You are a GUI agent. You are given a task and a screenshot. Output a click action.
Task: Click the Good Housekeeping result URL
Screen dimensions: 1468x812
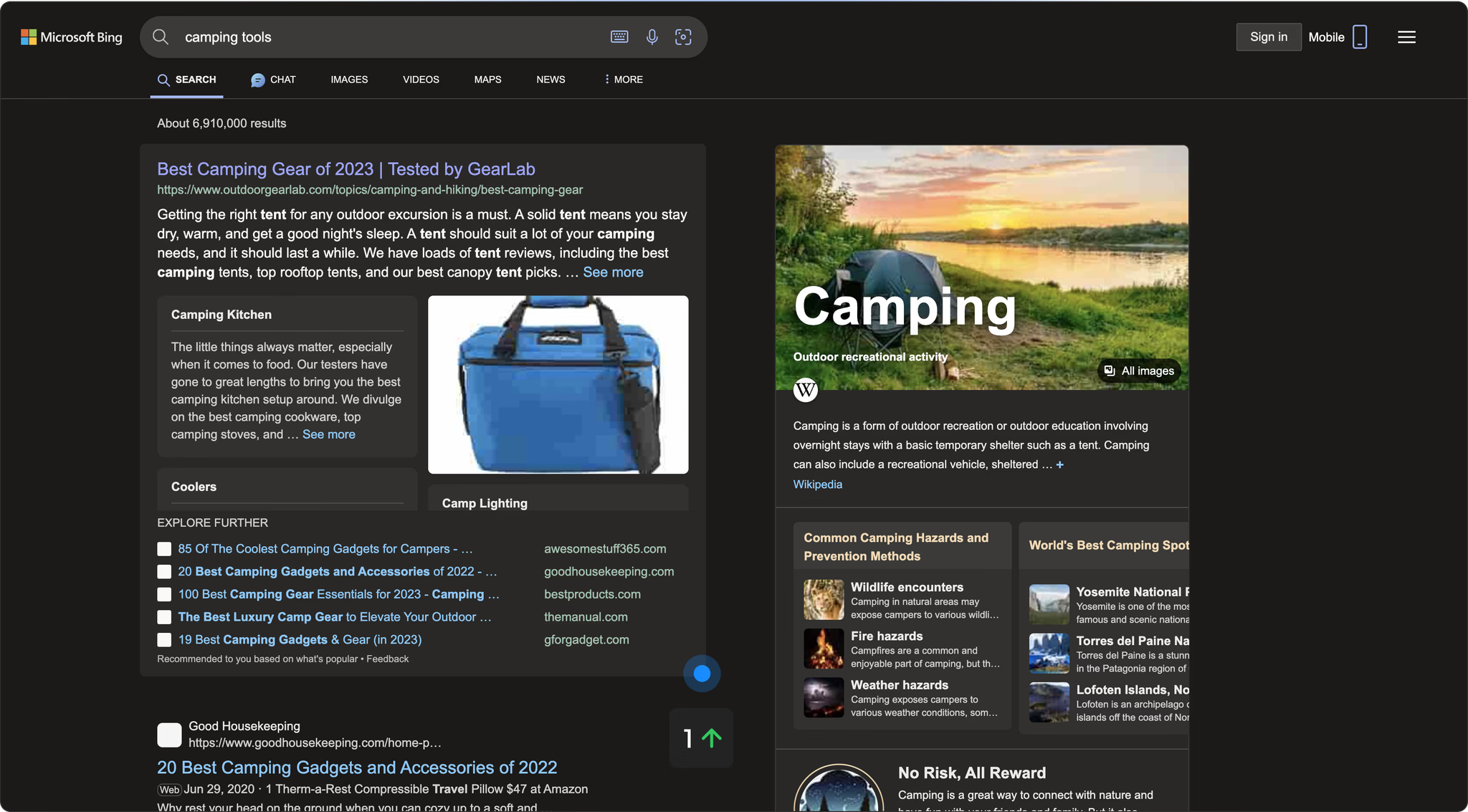coord(315,743)
